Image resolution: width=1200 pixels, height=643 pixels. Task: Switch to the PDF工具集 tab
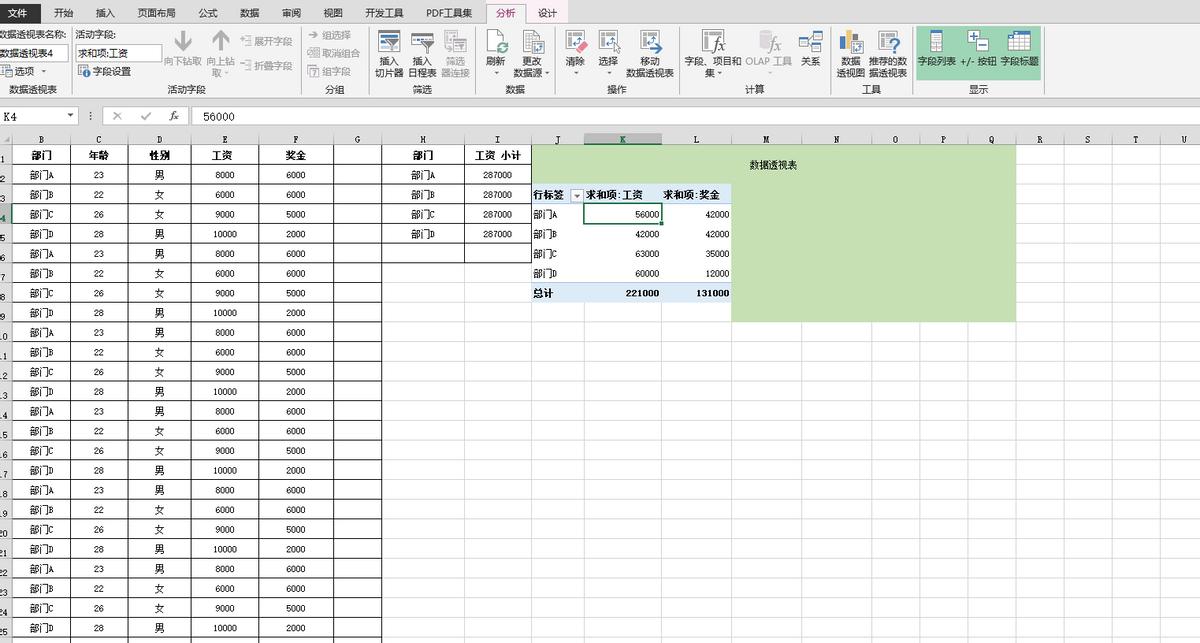[449, 13]
